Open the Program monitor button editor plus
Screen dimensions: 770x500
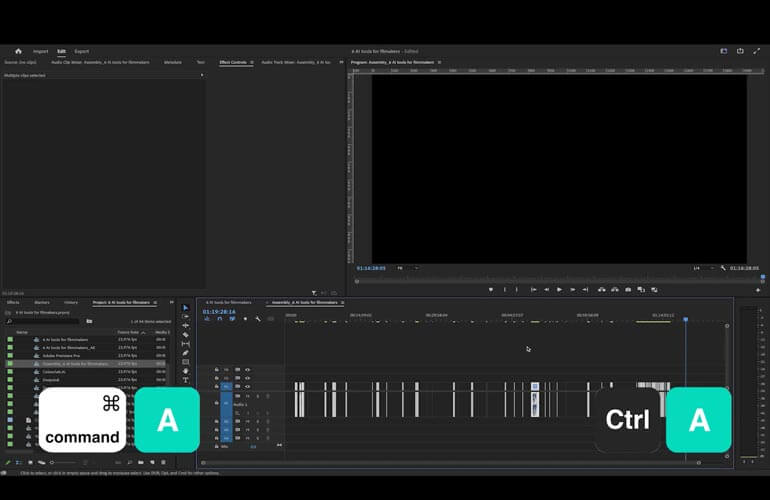[x=758, y=290]
